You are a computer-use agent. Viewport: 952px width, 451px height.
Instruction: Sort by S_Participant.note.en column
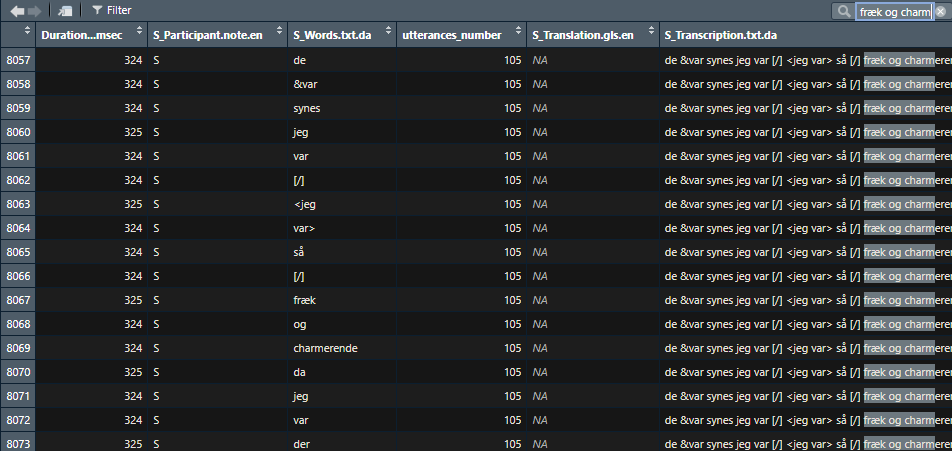coord(215,35)
